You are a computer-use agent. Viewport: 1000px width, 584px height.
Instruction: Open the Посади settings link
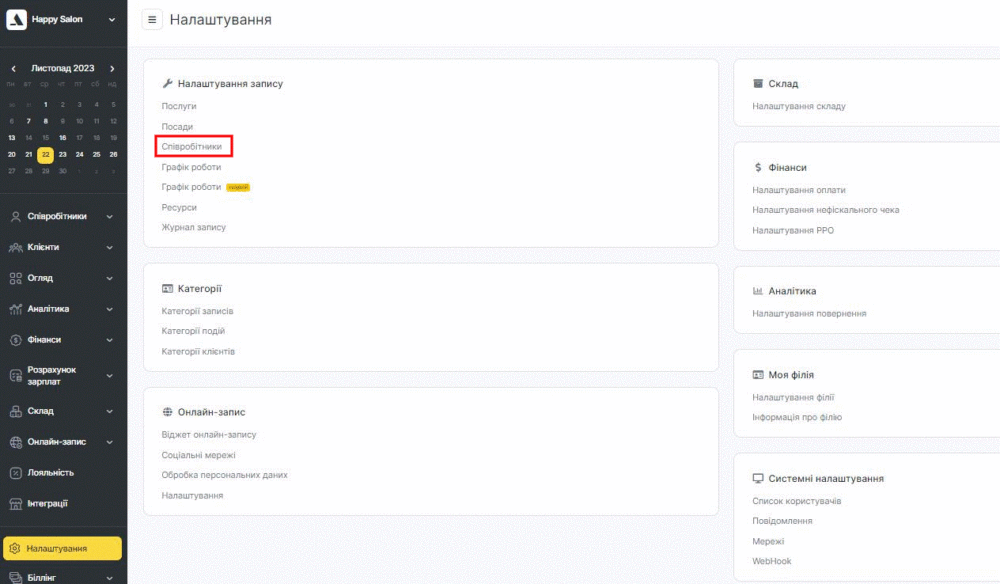coord(177,127)
